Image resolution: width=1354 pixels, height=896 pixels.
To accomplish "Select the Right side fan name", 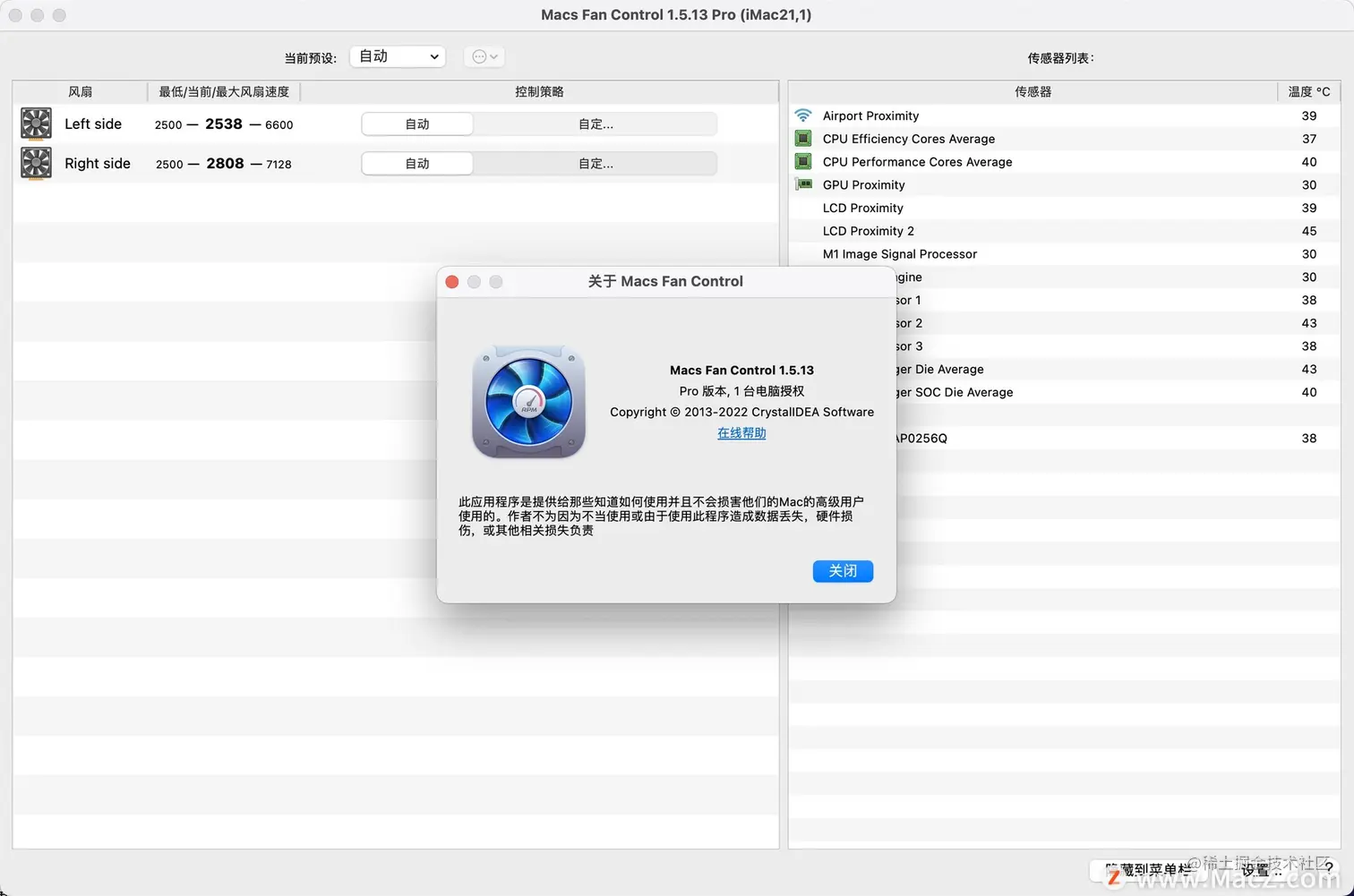I will tap(98, 164).
